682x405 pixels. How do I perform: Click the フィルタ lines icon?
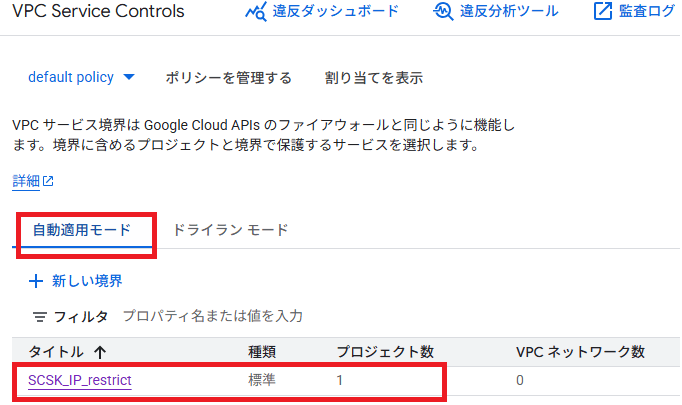click(x=40, y=316)
